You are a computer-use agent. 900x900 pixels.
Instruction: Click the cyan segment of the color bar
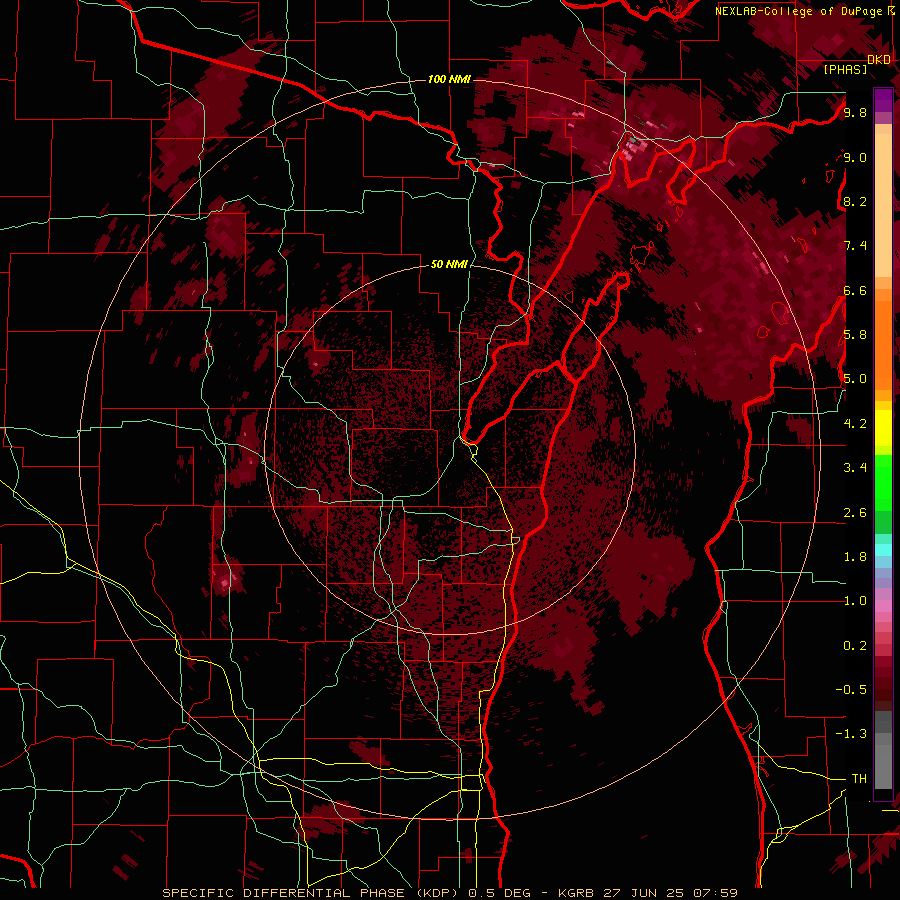coord(883,549)
